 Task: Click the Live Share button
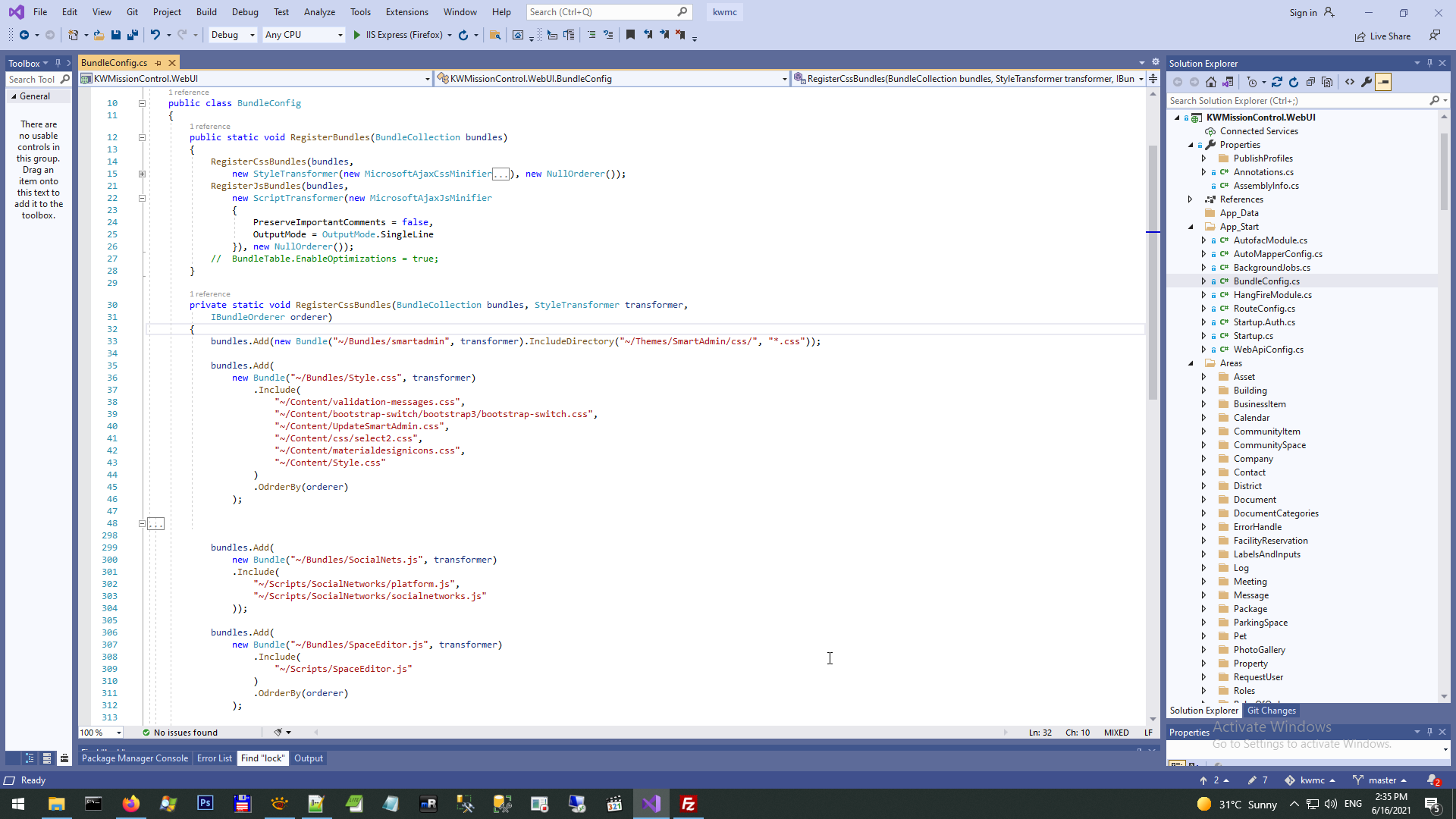[1383, 36]
